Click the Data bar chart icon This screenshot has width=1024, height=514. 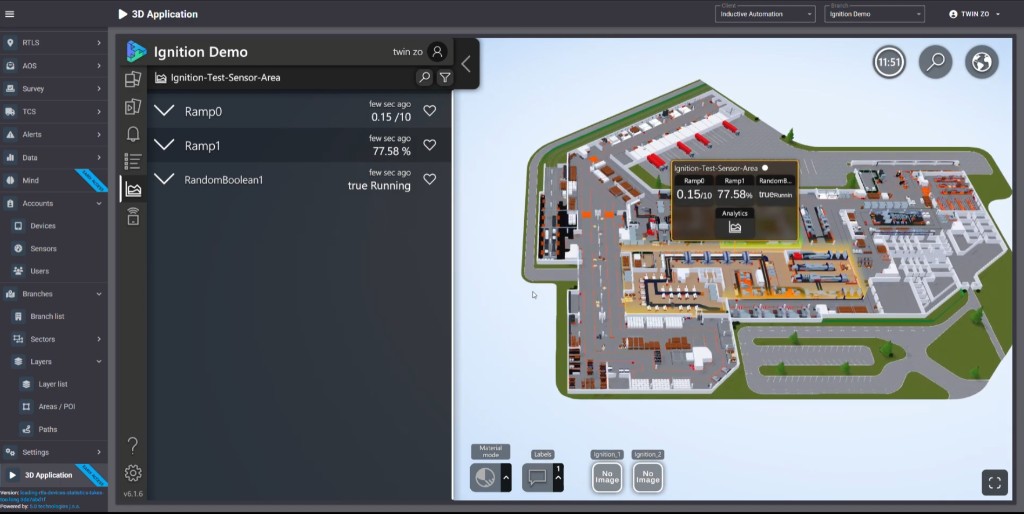tap(10, 157)
